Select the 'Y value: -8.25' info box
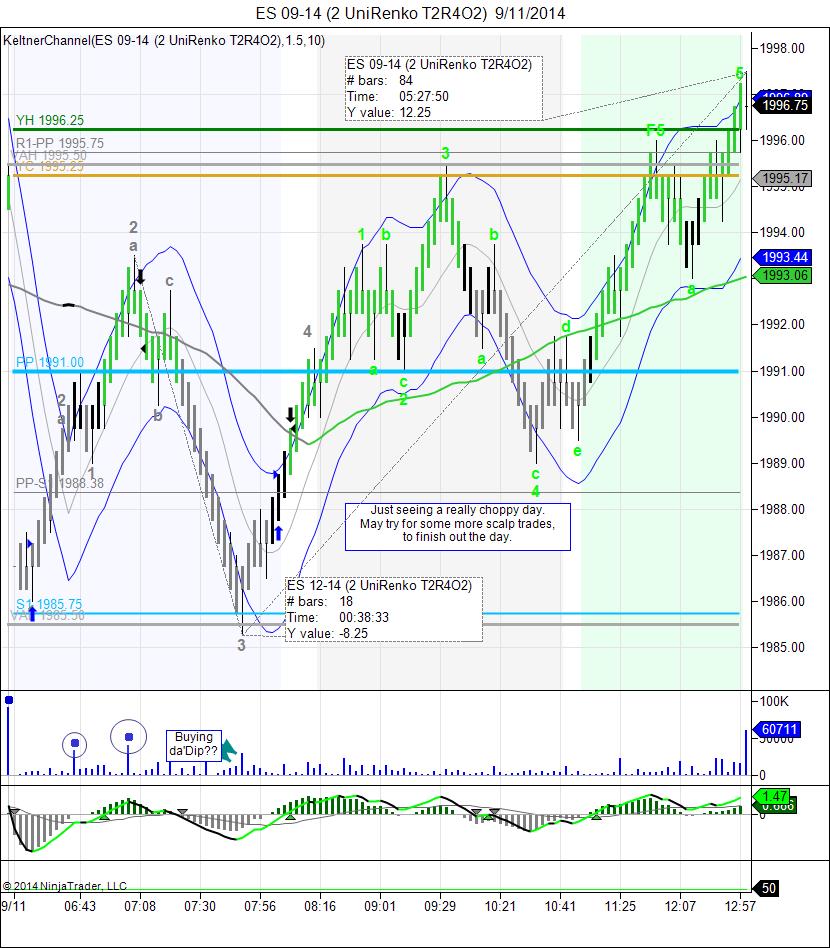Screen dimensions: 830x948 (384, 609)
